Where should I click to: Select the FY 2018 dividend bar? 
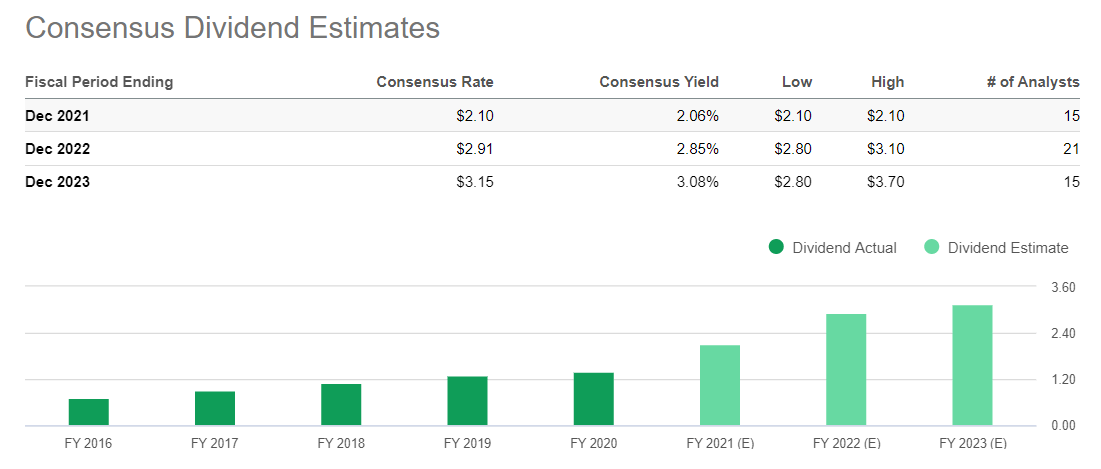(x=341, y=404)
